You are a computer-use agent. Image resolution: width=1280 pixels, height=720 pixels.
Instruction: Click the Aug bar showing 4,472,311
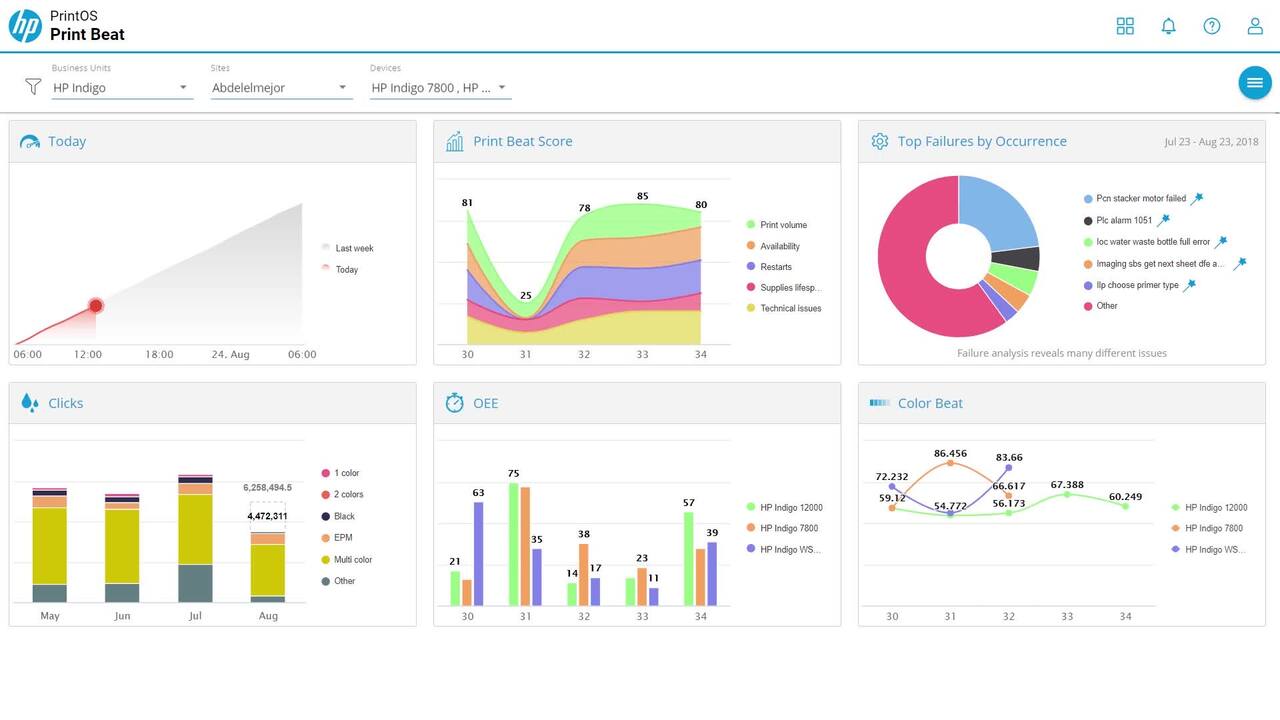point(268,567)
